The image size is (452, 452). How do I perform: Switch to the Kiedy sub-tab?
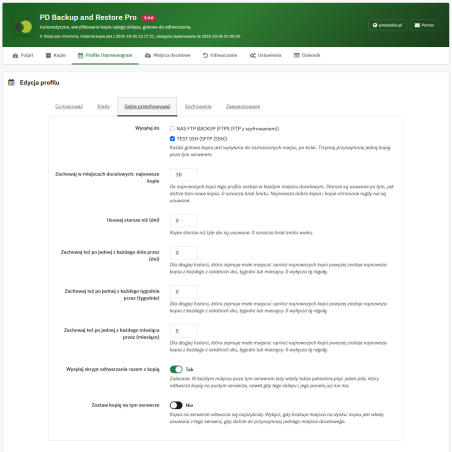[104, 106]
